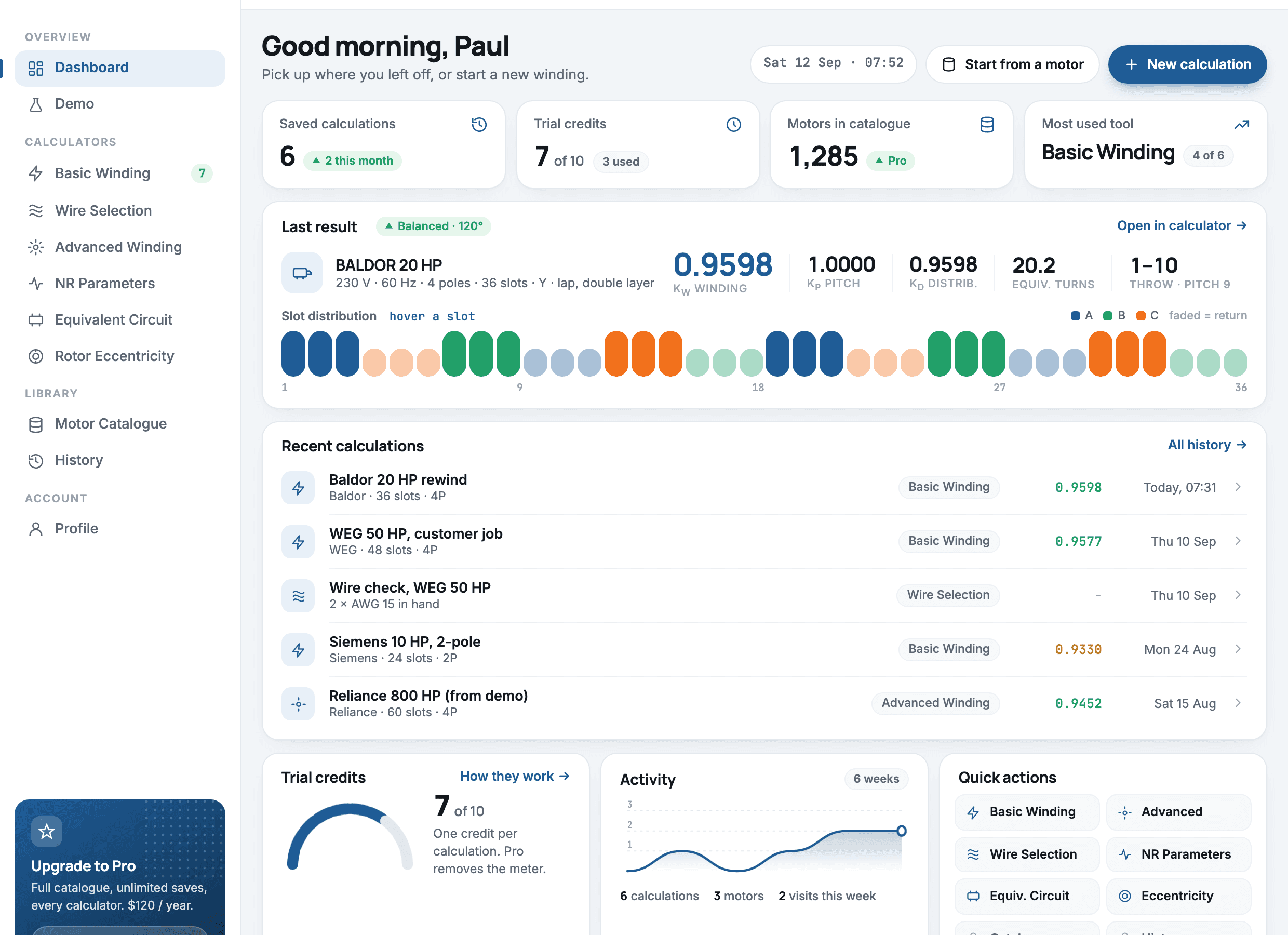
Task: Click slot 36 in slot distribution
Action: coord(1235,363)
